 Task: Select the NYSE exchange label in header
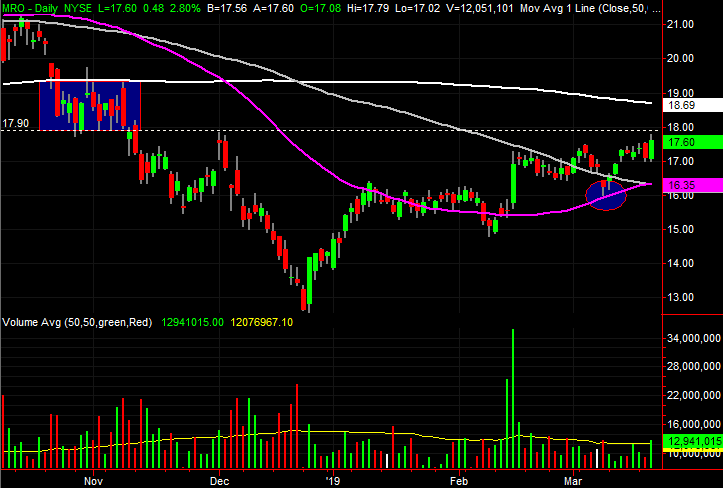pos(78,8)
